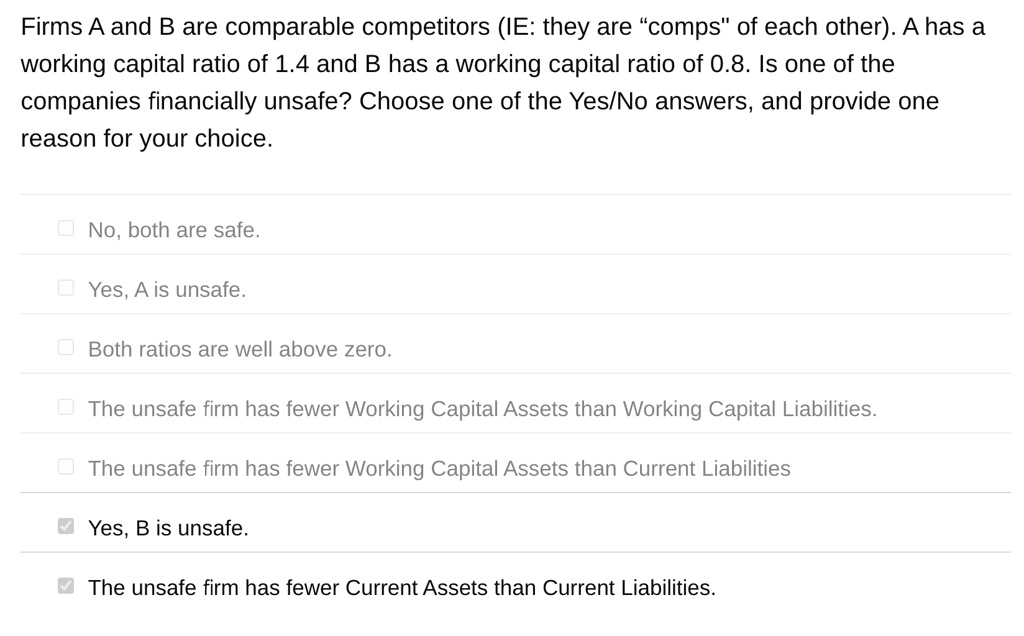Select checkbox for fewer Working Capital Assets than Working Capital Liabilities
The image size is (1024, 636).
tap(66, 407)
